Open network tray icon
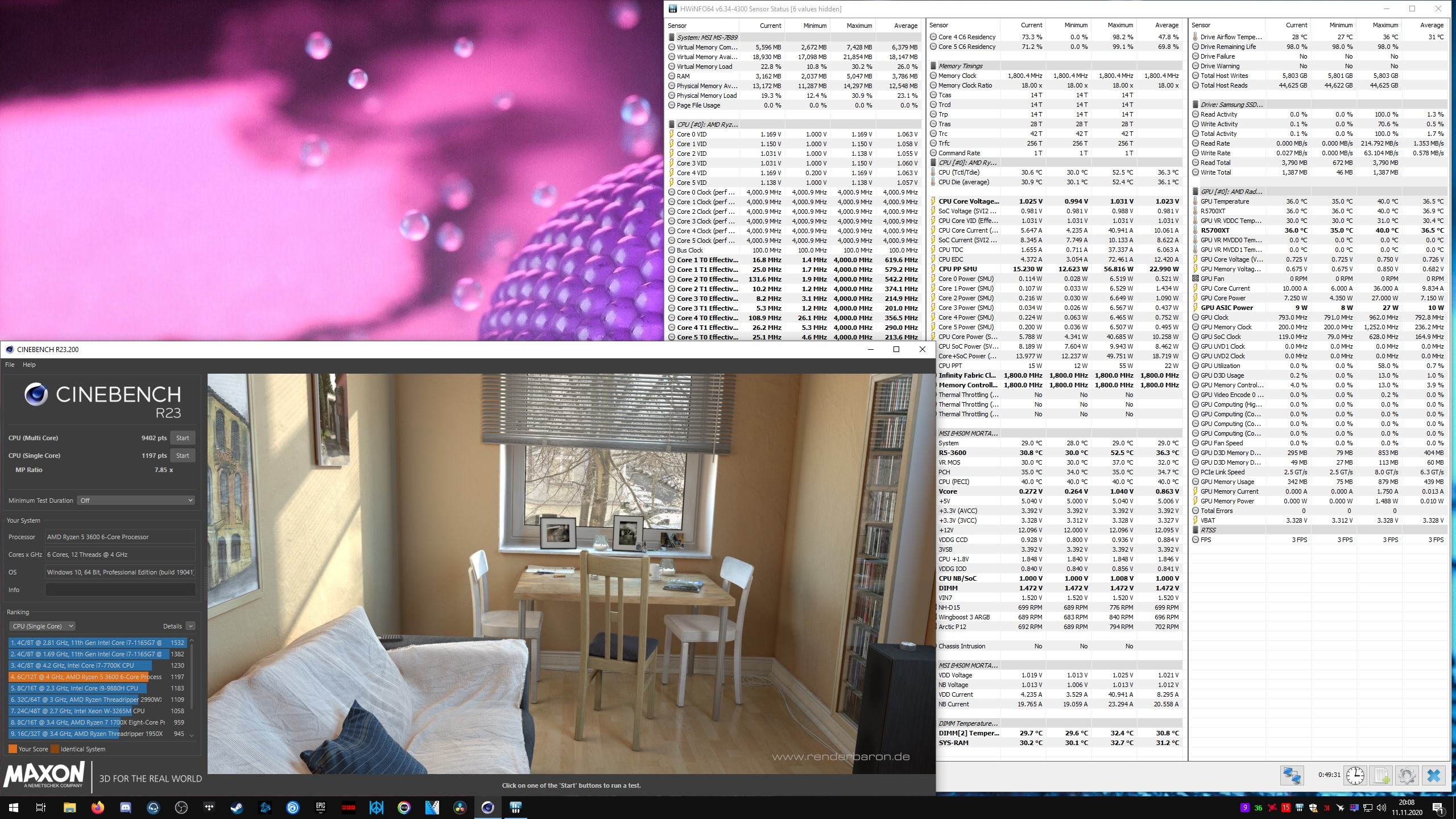The image size is (1456, 819). (1367, 808)
